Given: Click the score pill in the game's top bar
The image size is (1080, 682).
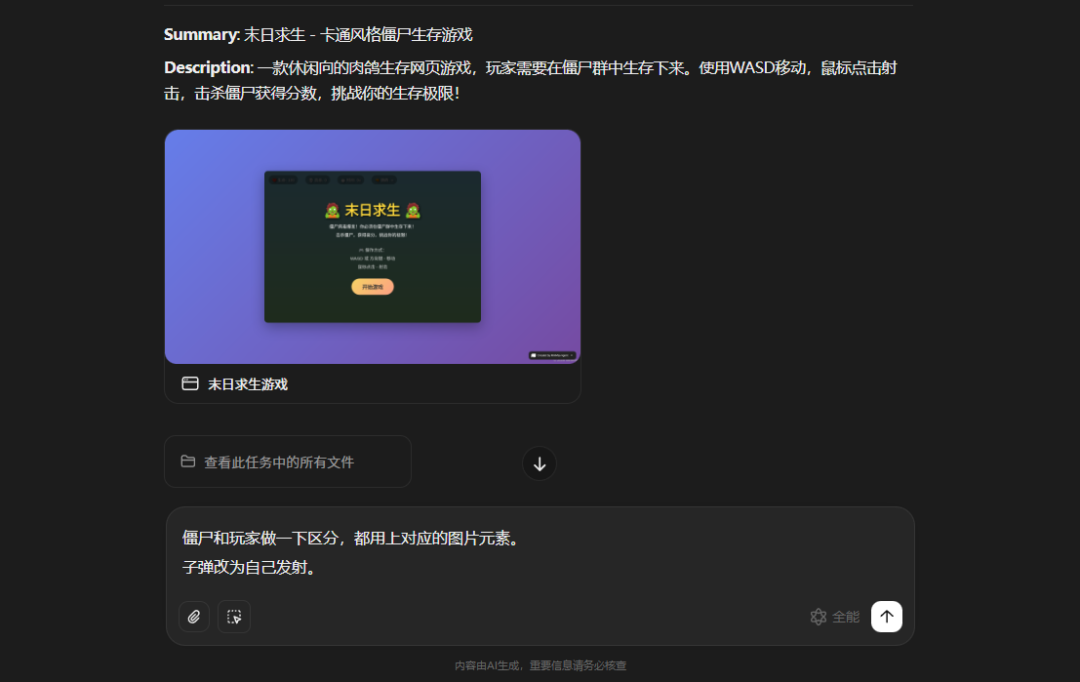Looking at the screenshot, I should point(317,180).
